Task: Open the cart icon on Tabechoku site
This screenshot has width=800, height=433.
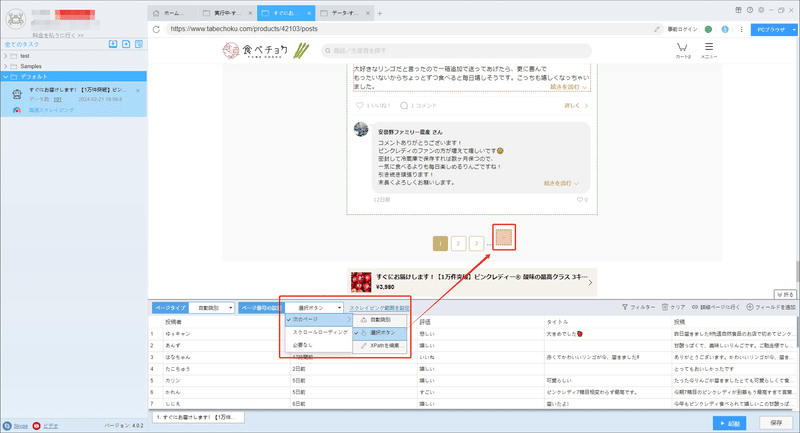Action: (x=682, y=47)
